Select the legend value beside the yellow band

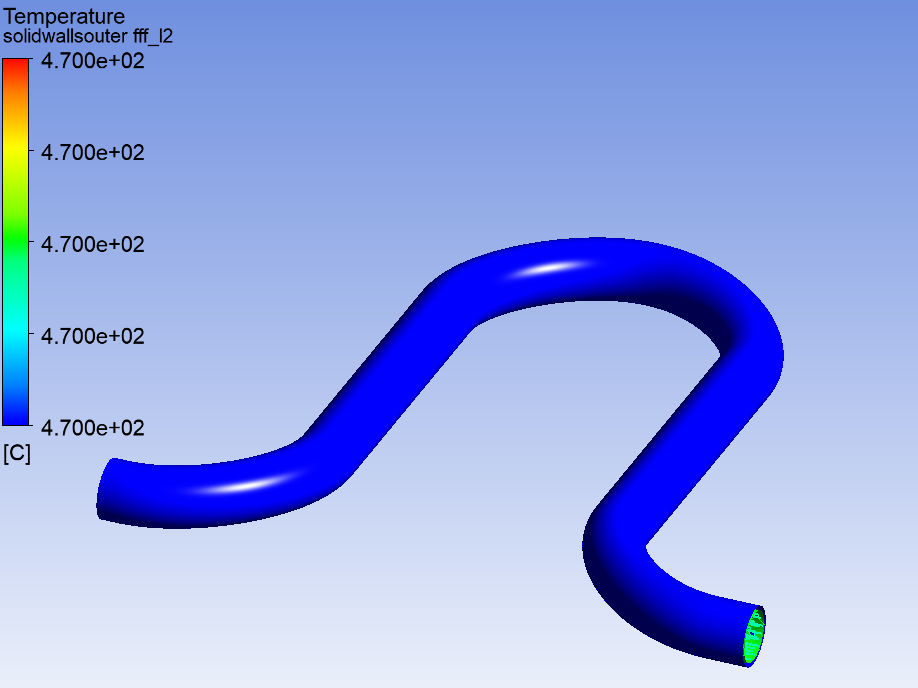click(x=93, y=153)
